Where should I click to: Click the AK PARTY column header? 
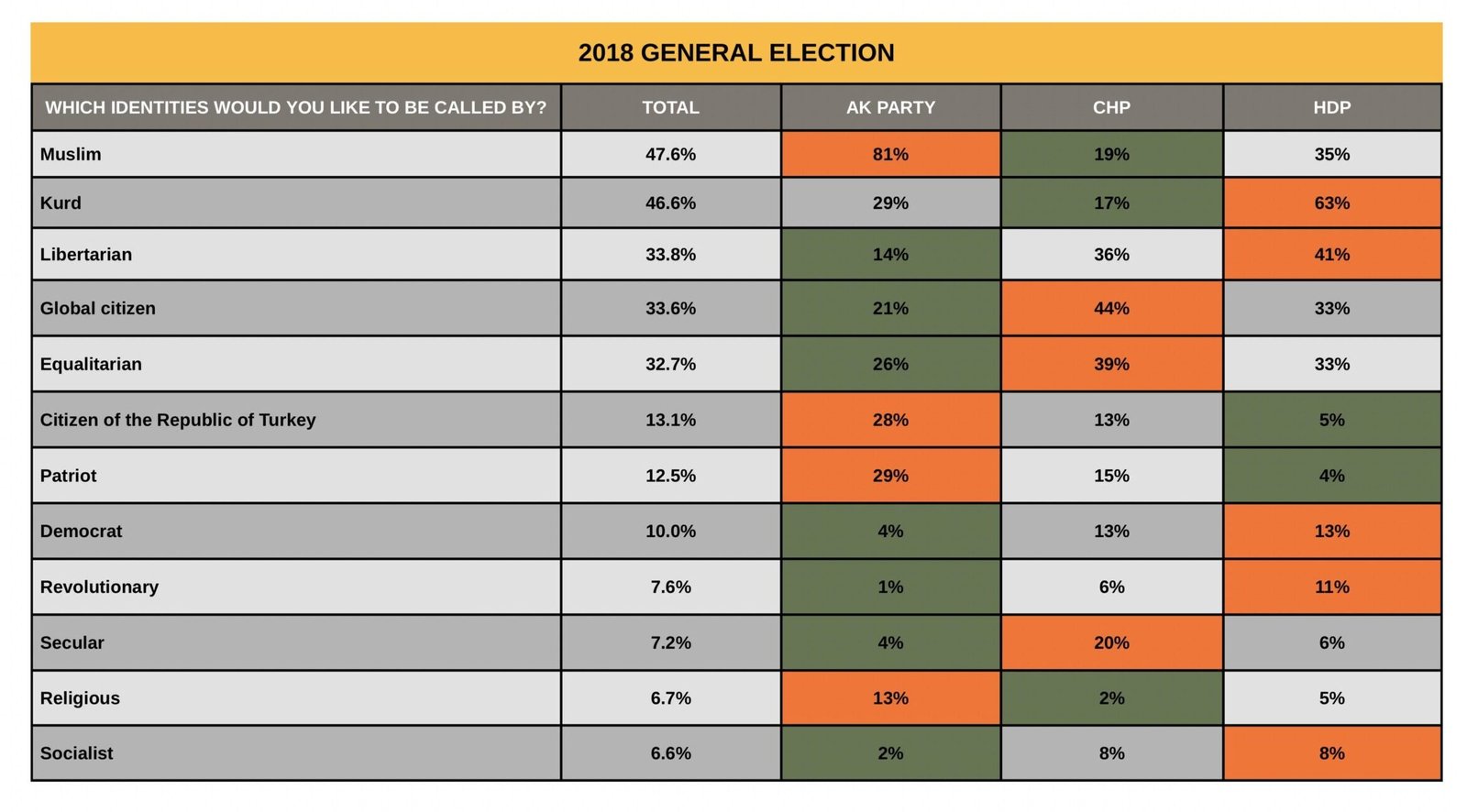point(890,107)
